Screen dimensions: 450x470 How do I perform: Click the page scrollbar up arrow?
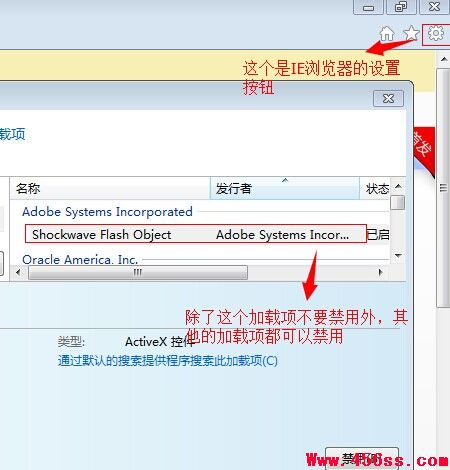(x=443, y=60)
